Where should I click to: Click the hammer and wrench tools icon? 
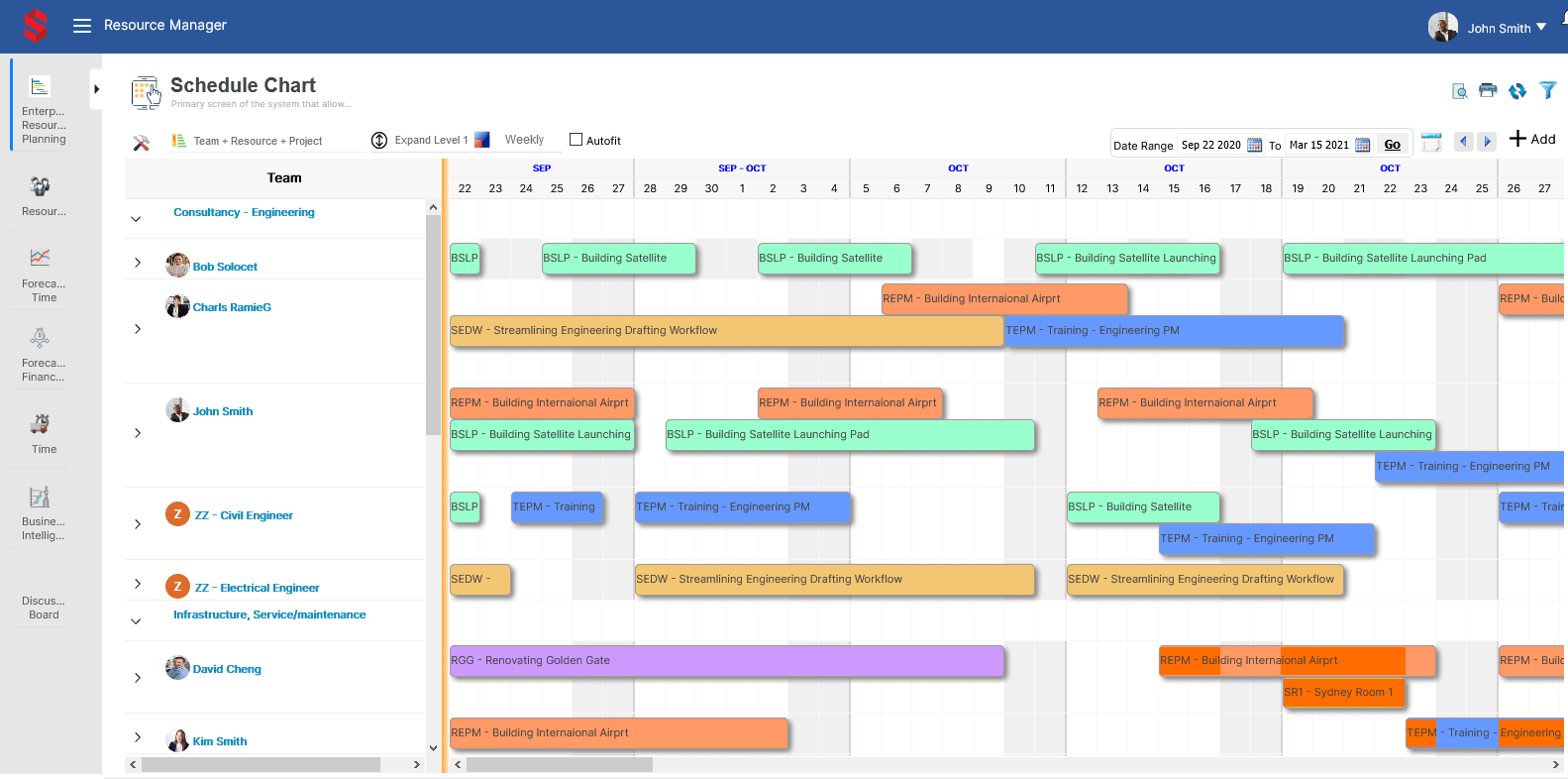pos(142,143)
